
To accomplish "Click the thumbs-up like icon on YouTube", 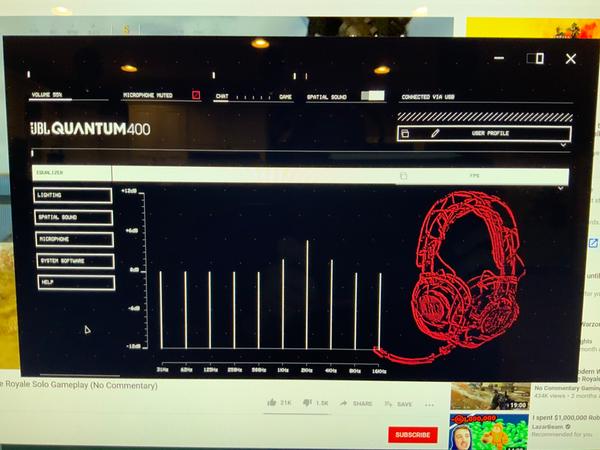I will pyautogui.click(x=272, y=402).
